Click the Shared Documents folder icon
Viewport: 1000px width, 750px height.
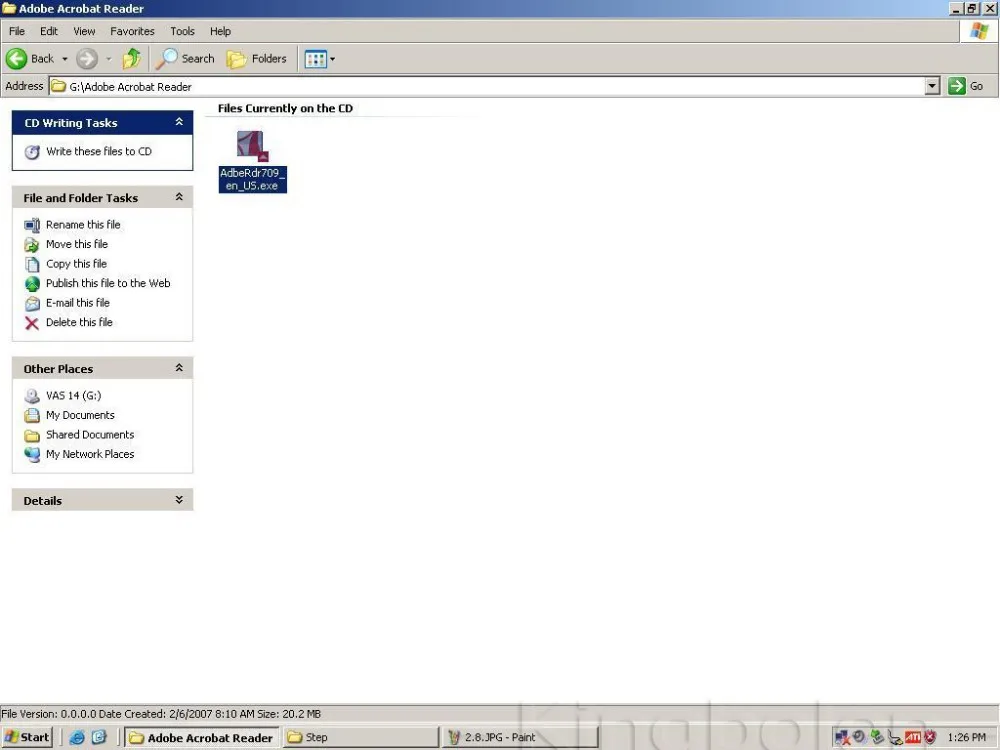pyautogui.click(x=32, y=436)
